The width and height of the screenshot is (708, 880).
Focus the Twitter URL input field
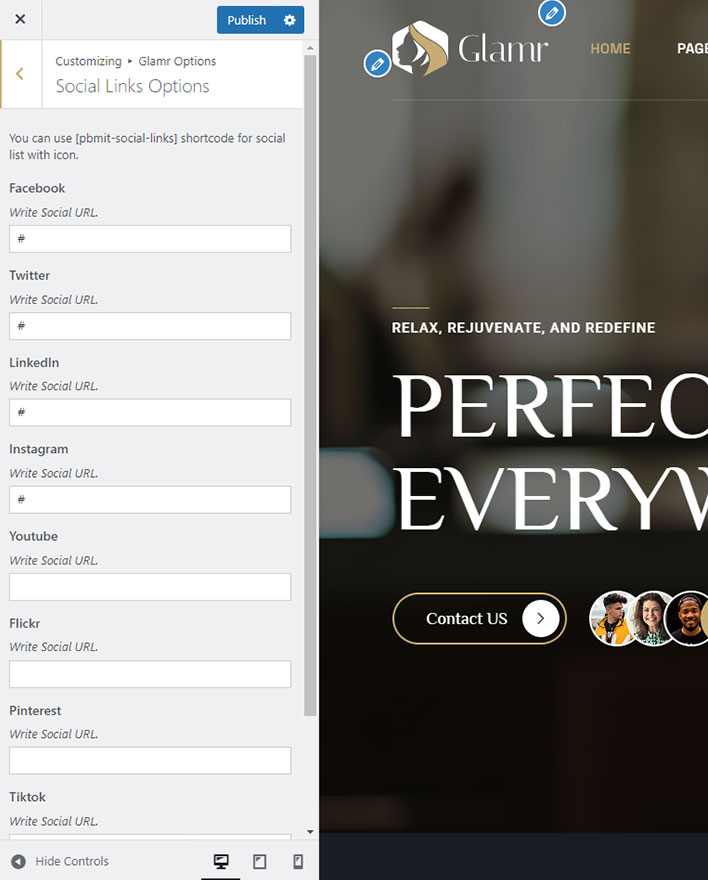click(150, 326)
